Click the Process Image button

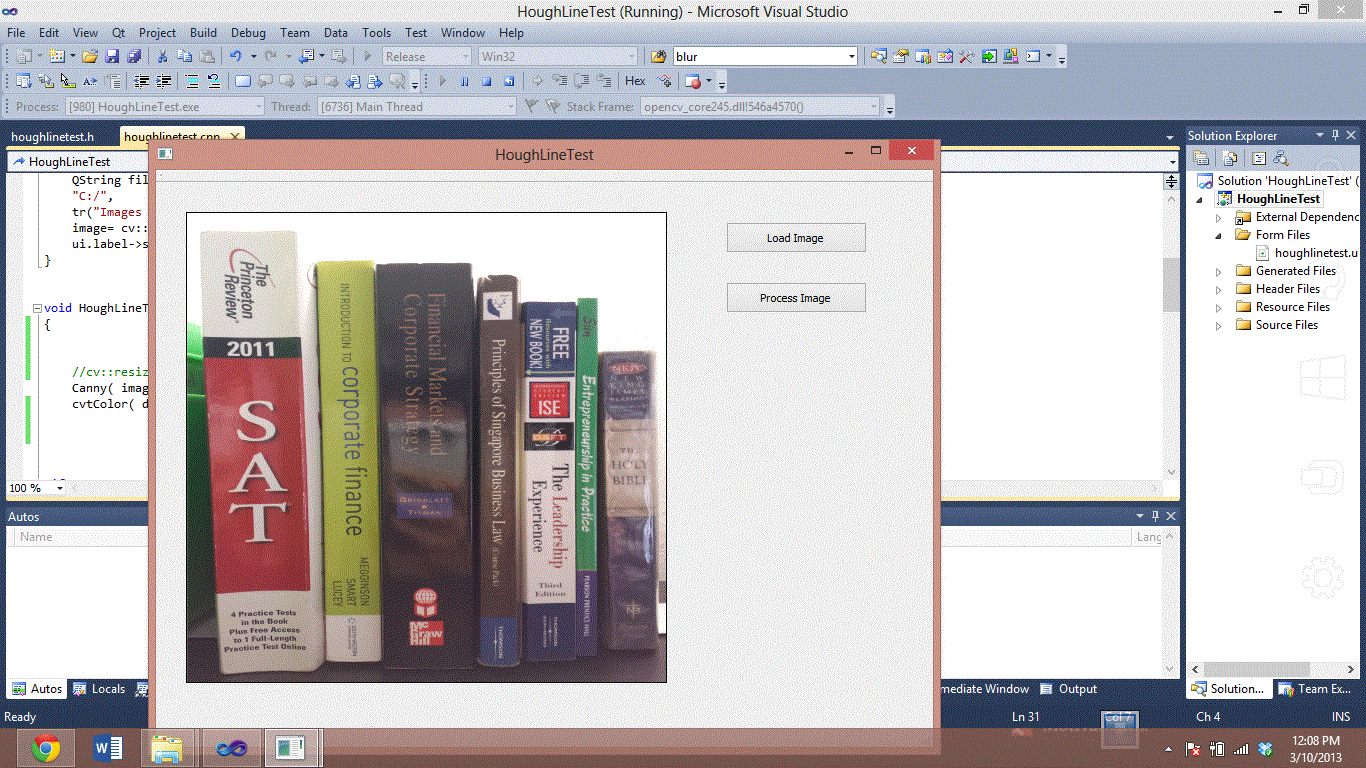795,297
